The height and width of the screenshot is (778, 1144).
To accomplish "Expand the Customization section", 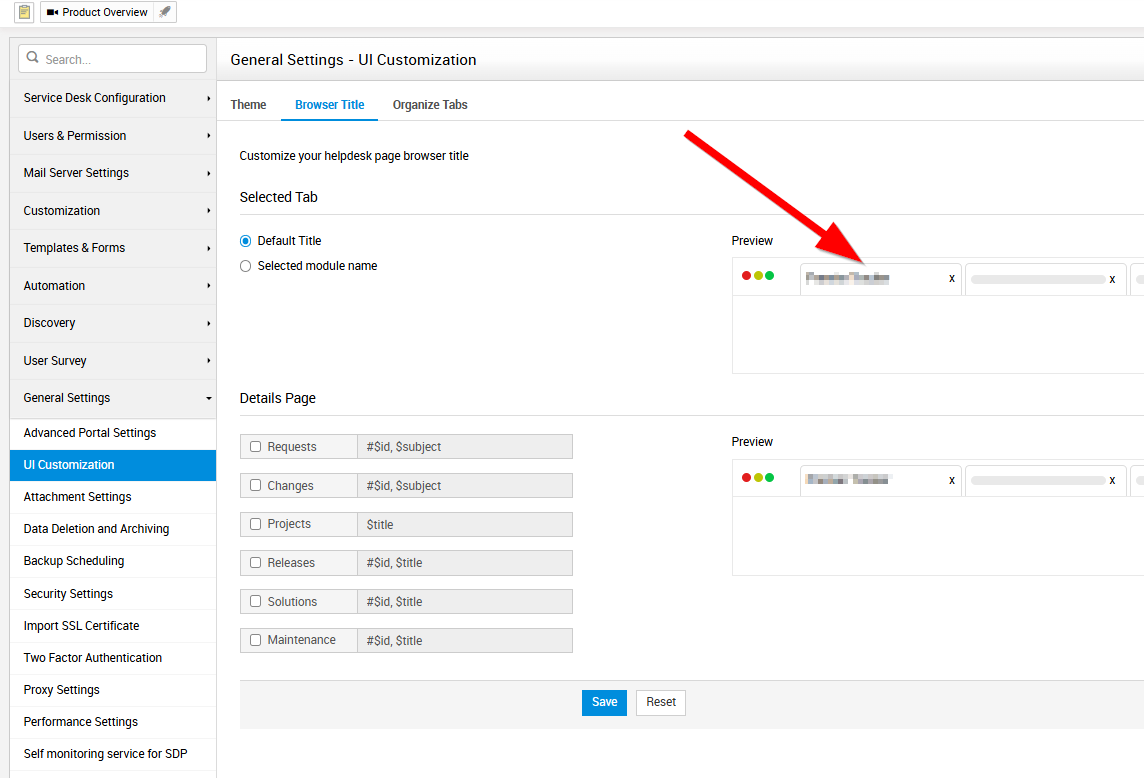I will 112,211.
